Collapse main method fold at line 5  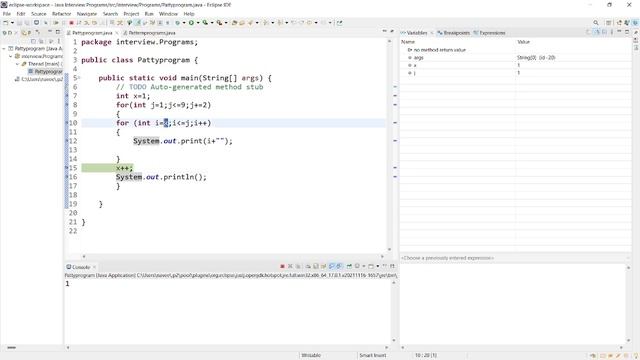pos(79,78)
